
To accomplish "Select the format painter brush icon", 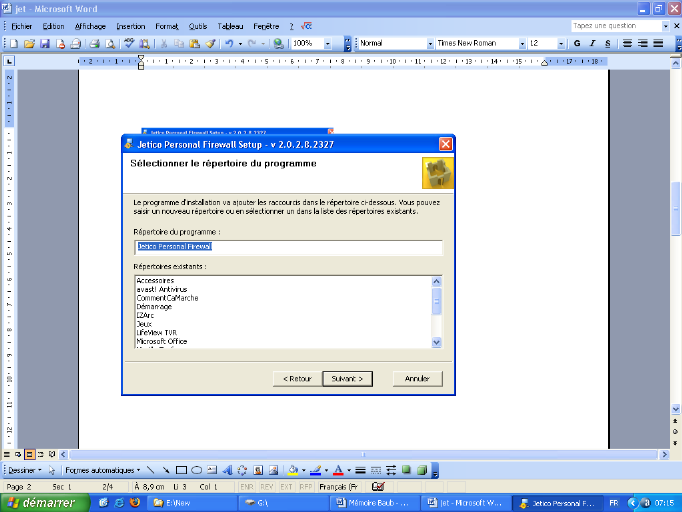I will [x=211, y=44].
